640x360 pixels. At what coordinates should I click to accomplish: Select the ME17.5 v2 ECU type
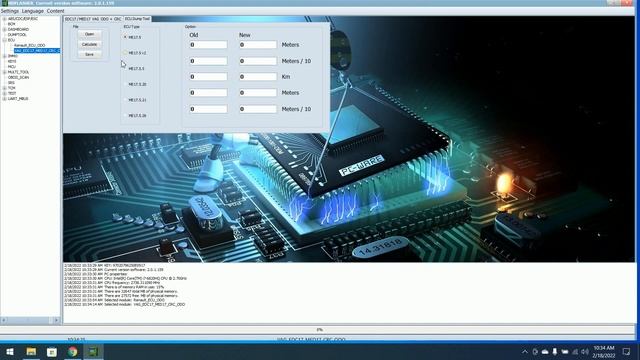pyautogui.click(x=135, y=53)
